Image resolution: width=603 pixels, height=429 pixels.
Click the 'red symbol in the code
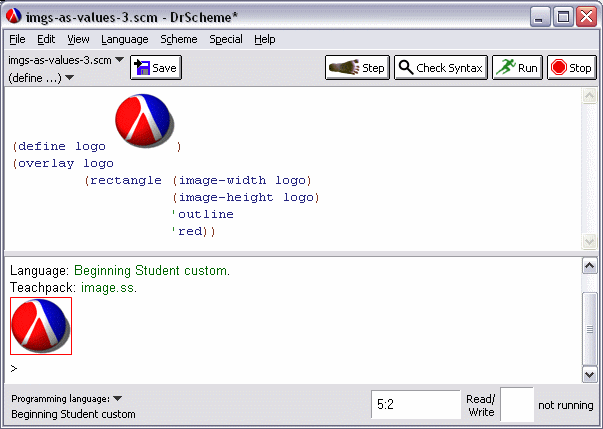tap(187, 231)
